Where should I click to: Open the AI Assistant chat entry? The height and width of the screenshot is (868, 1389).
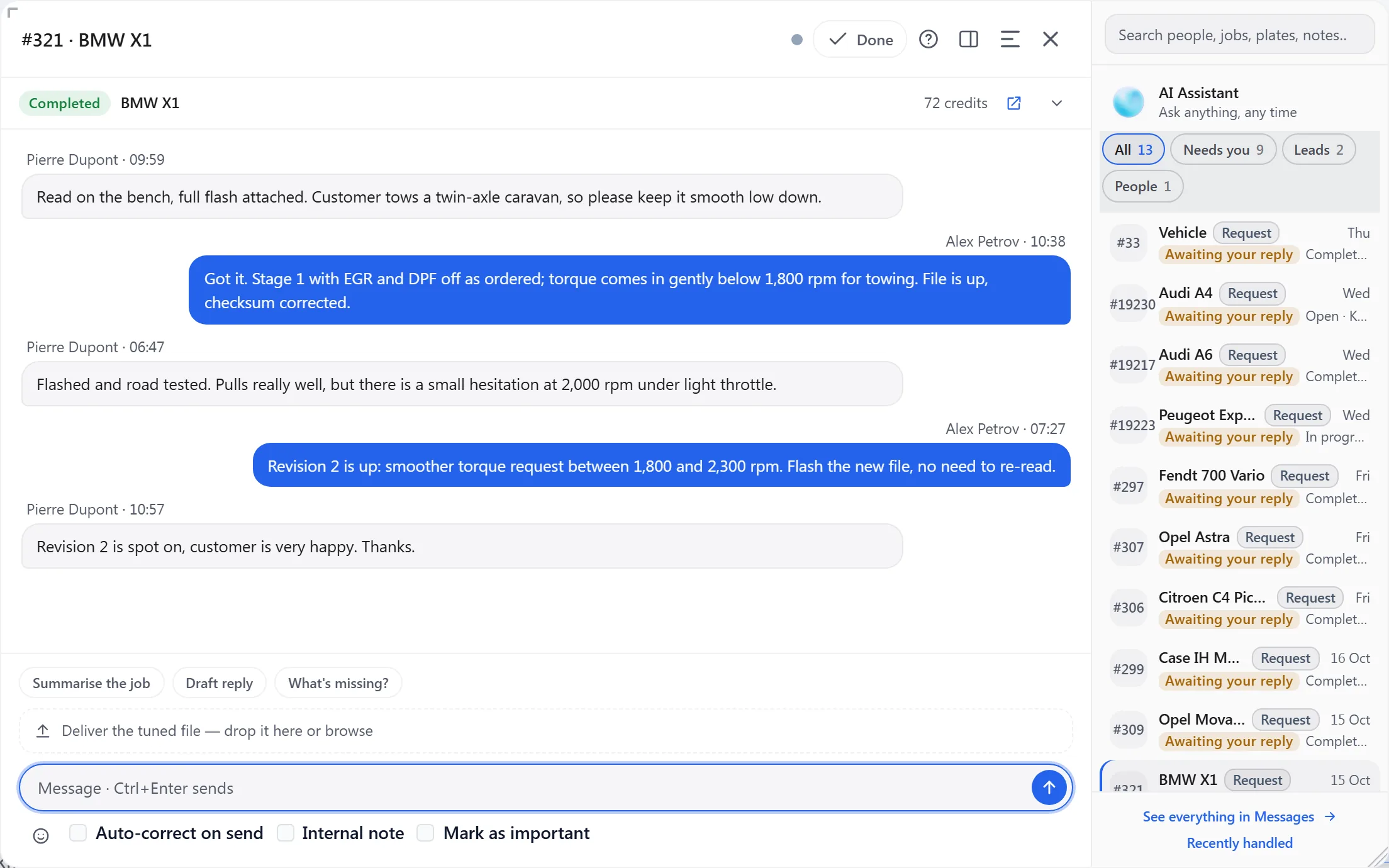tap(1239, 103)
